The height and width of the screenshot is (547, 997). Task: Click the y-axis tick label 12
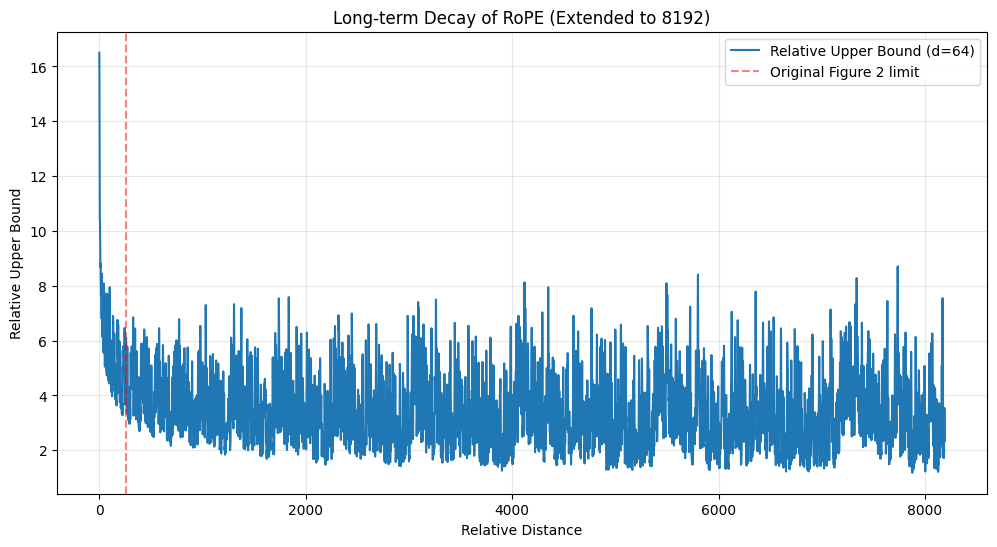41,177
